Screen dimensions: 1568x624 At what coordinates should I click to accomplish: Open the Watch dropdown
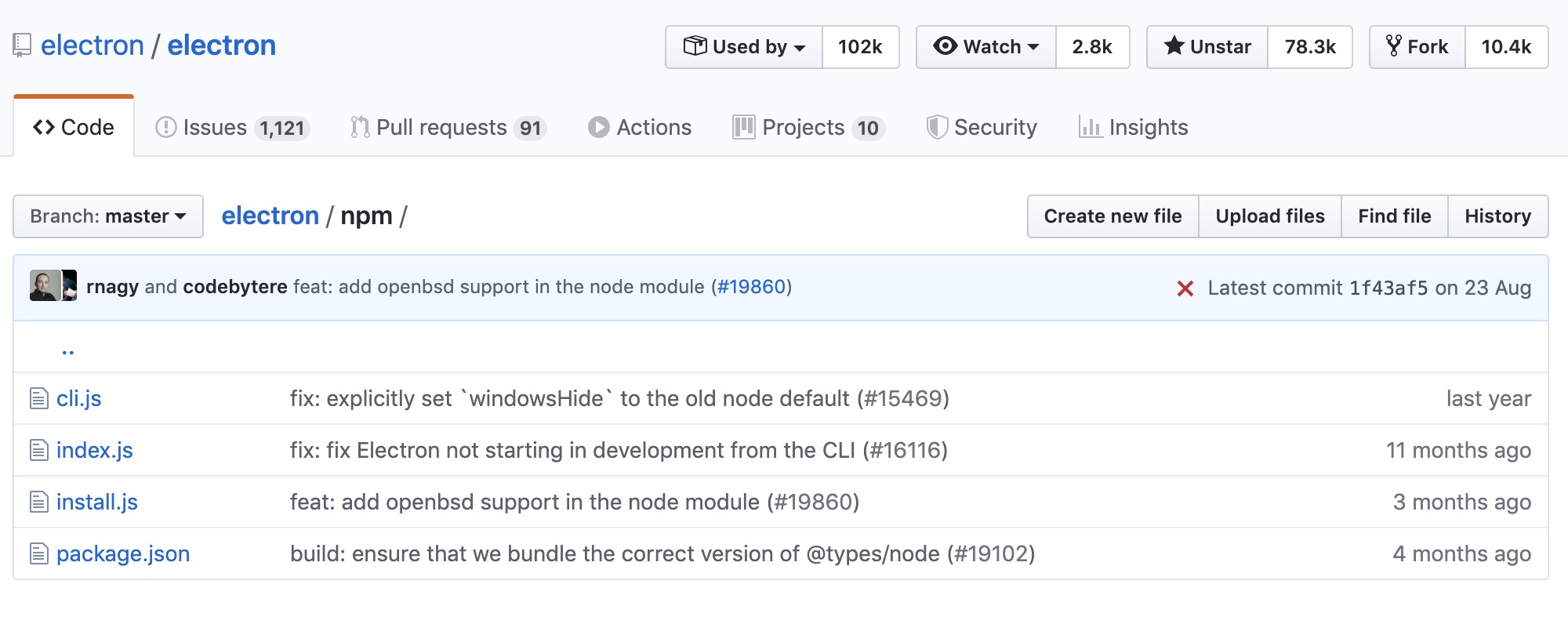(x=986, y=47)
